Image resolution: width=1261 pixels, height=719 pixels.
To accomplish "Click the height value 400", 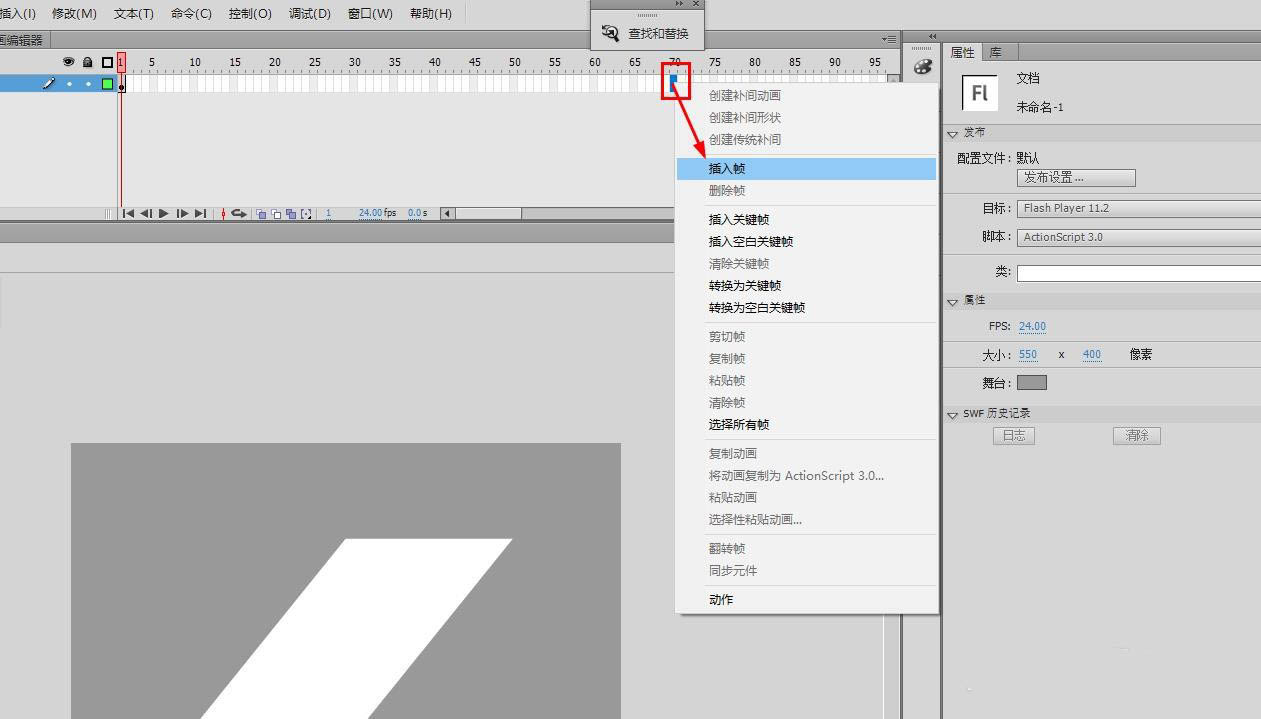I will [1092, 354].
